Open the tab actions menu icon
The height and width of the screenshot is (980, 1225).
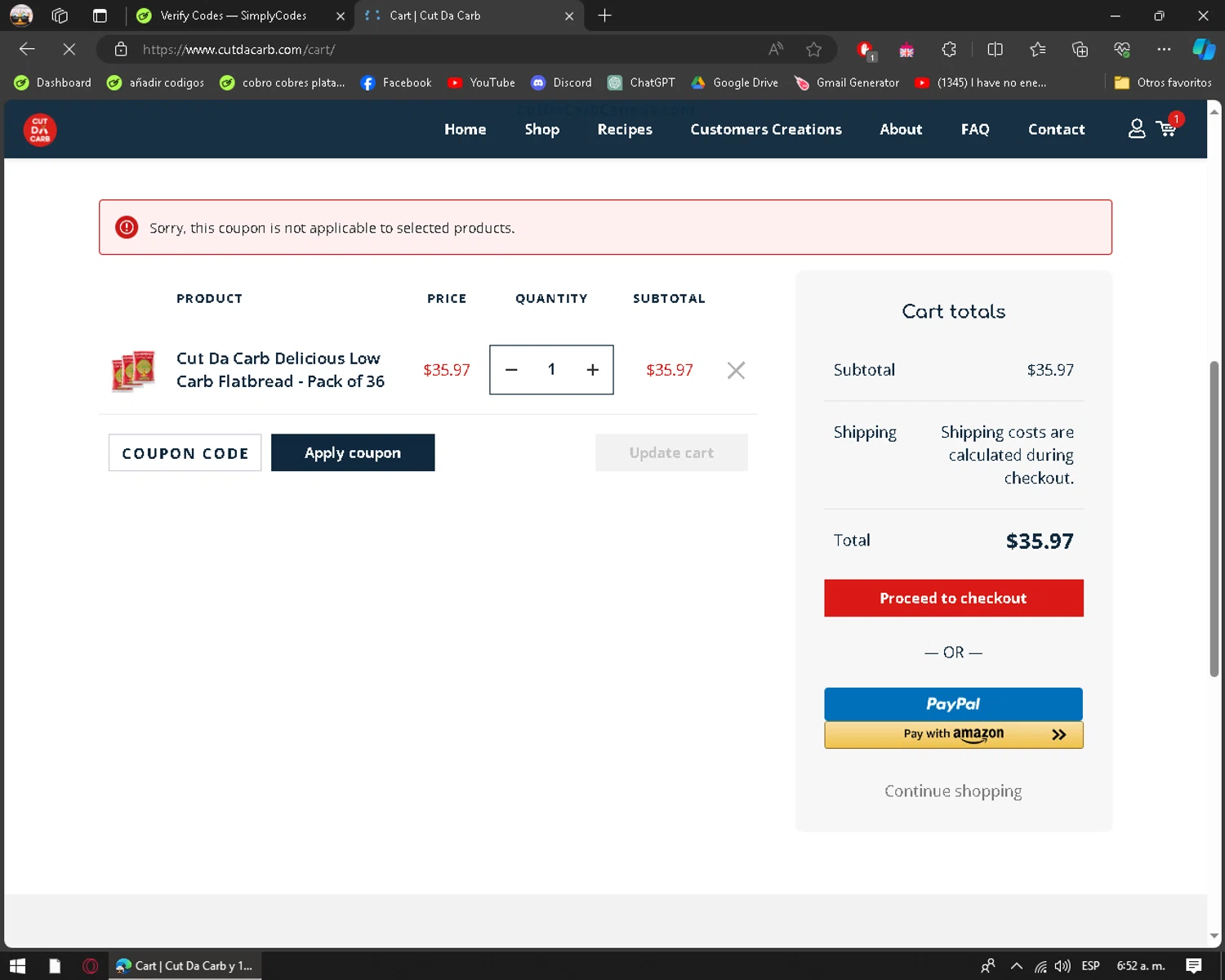click(x=100, y=16)
